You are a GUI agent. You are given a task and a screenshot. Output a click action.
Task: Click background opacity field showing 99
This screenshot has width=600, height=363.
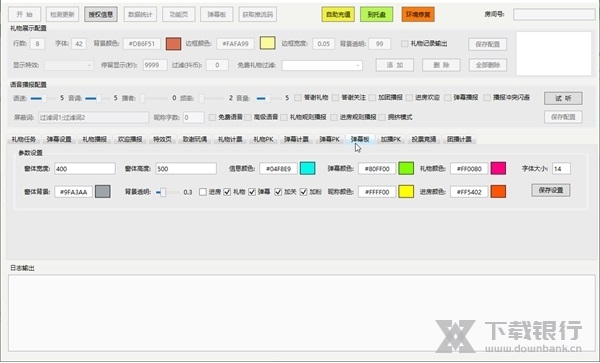[380, 44]
